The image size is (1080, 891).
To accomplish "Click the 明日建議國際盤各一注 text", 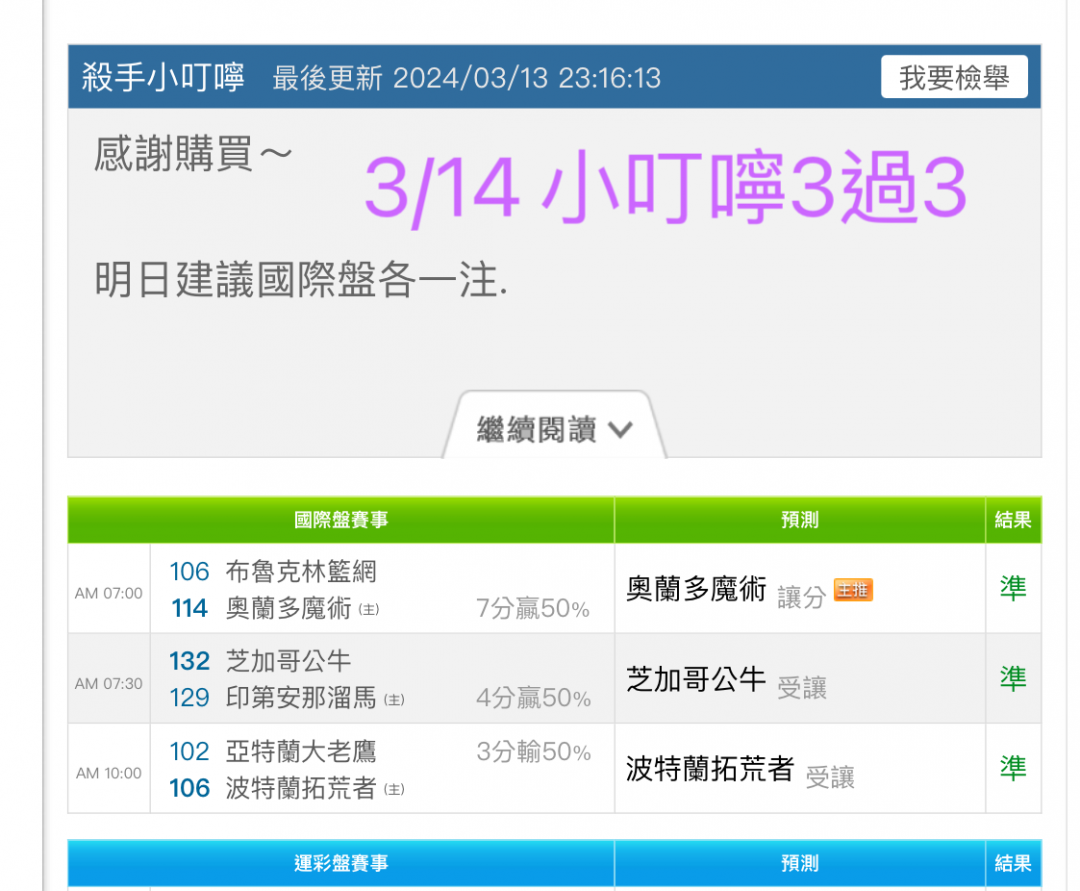I will 301,280.
